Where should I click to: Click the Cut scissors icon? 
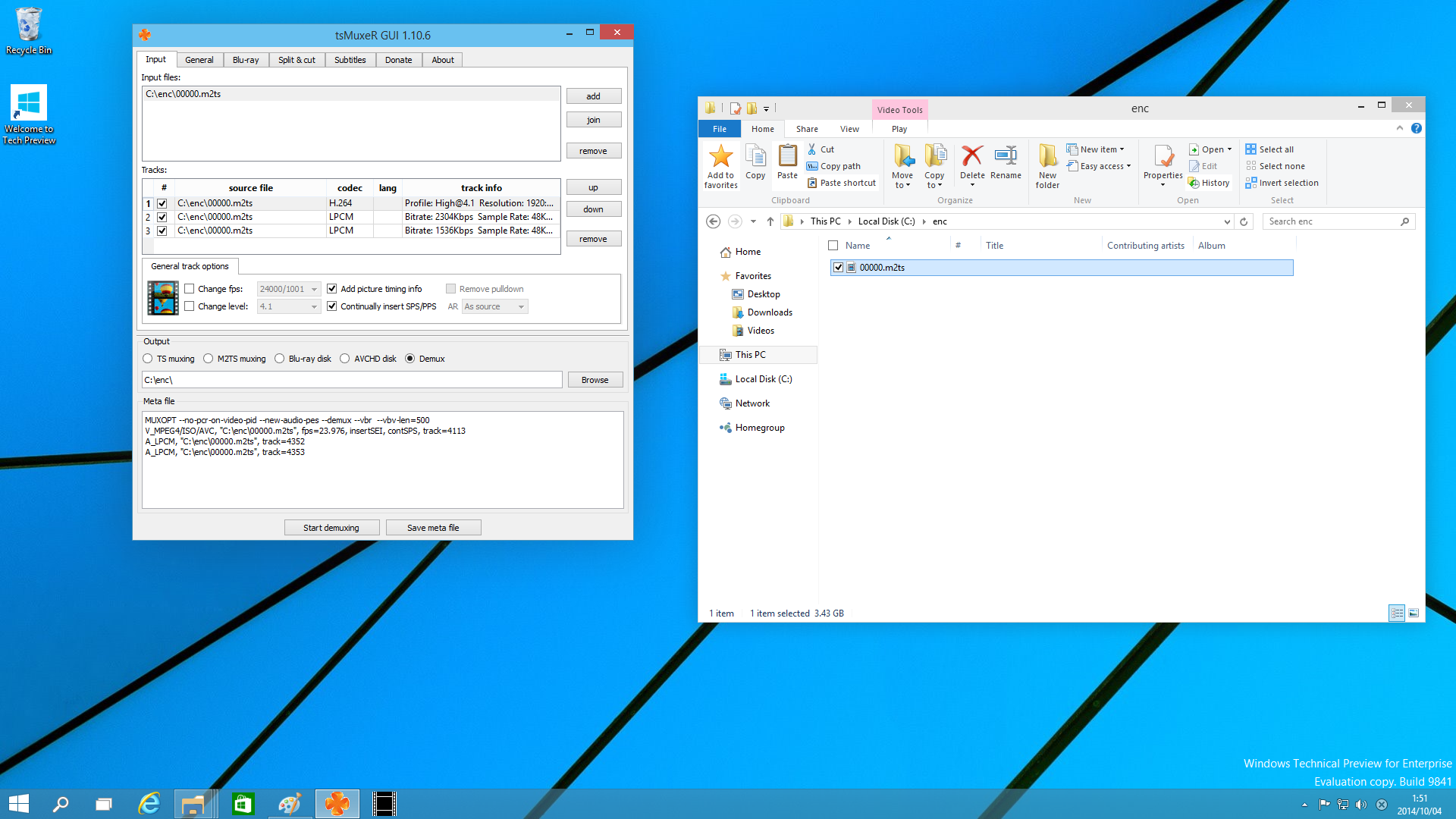point(812,149)
